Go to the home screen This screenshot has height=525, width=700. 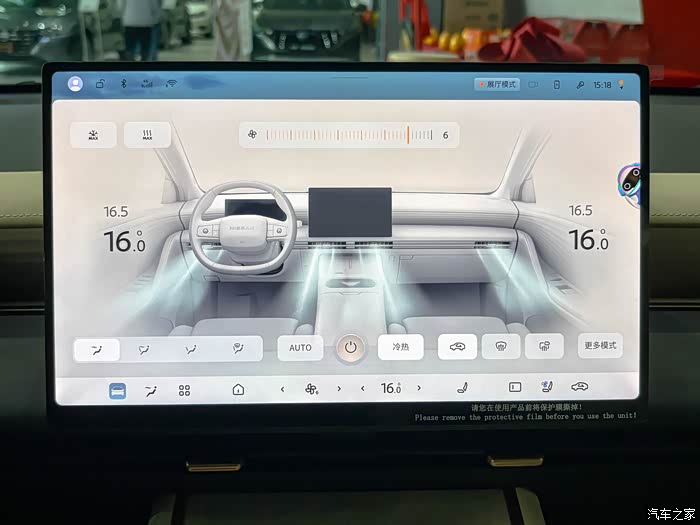coord(238,390)
